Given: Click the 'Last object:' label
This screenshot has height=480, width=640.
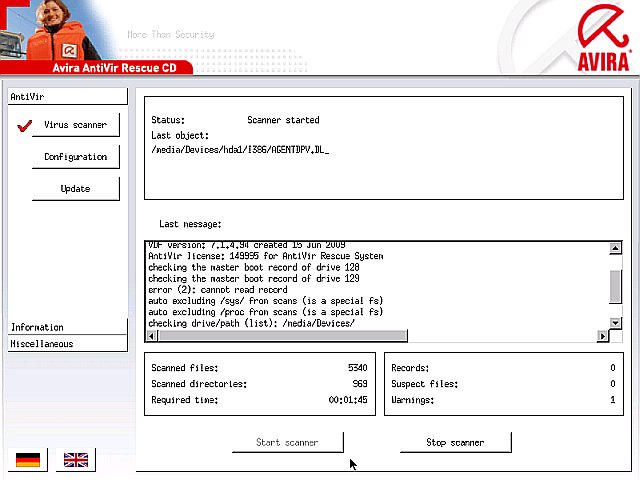Looking at the screenshot, I should [180, 136].
